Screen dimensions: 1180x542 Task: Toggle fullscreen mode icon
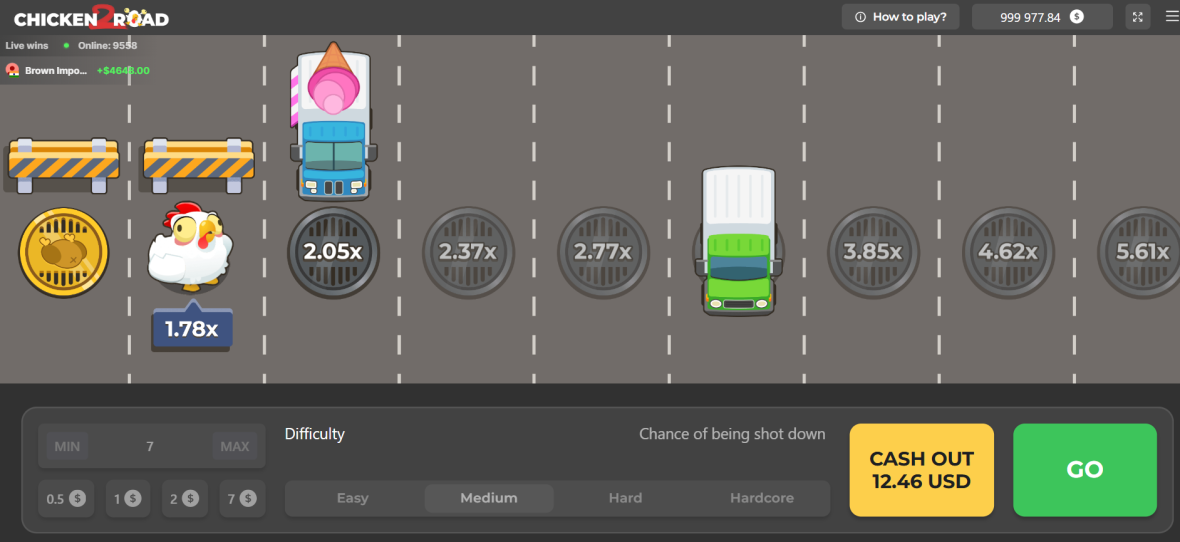click(x=1138, y=17)
